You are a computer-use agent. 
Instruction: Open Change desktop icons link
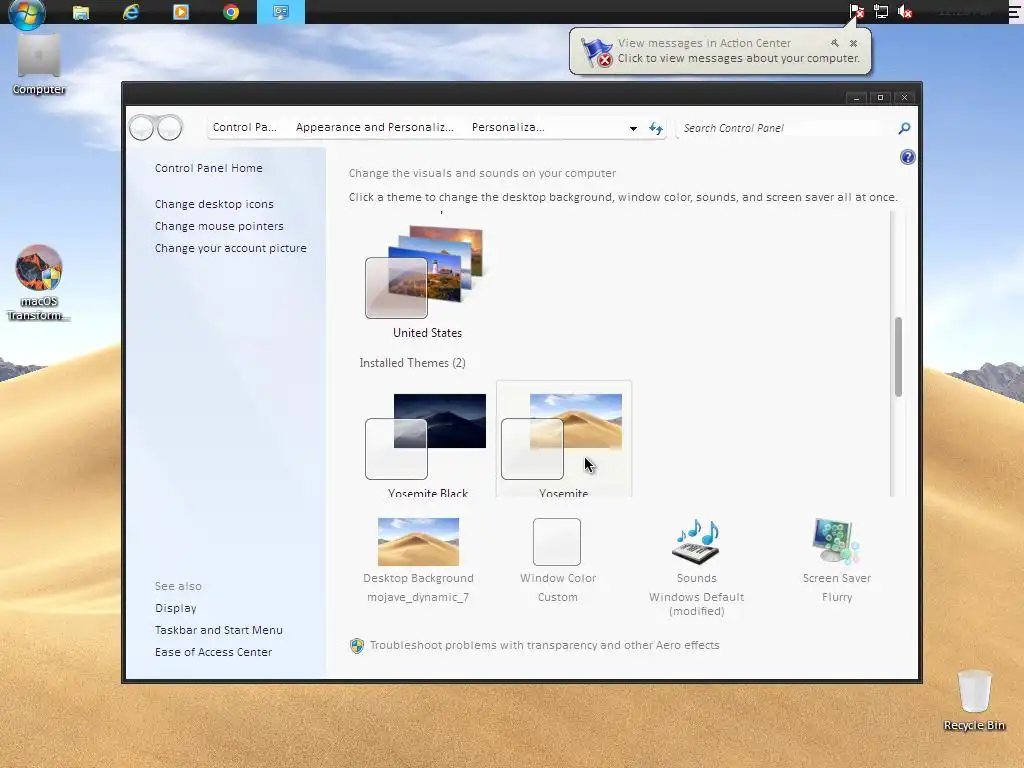(214, 204)
